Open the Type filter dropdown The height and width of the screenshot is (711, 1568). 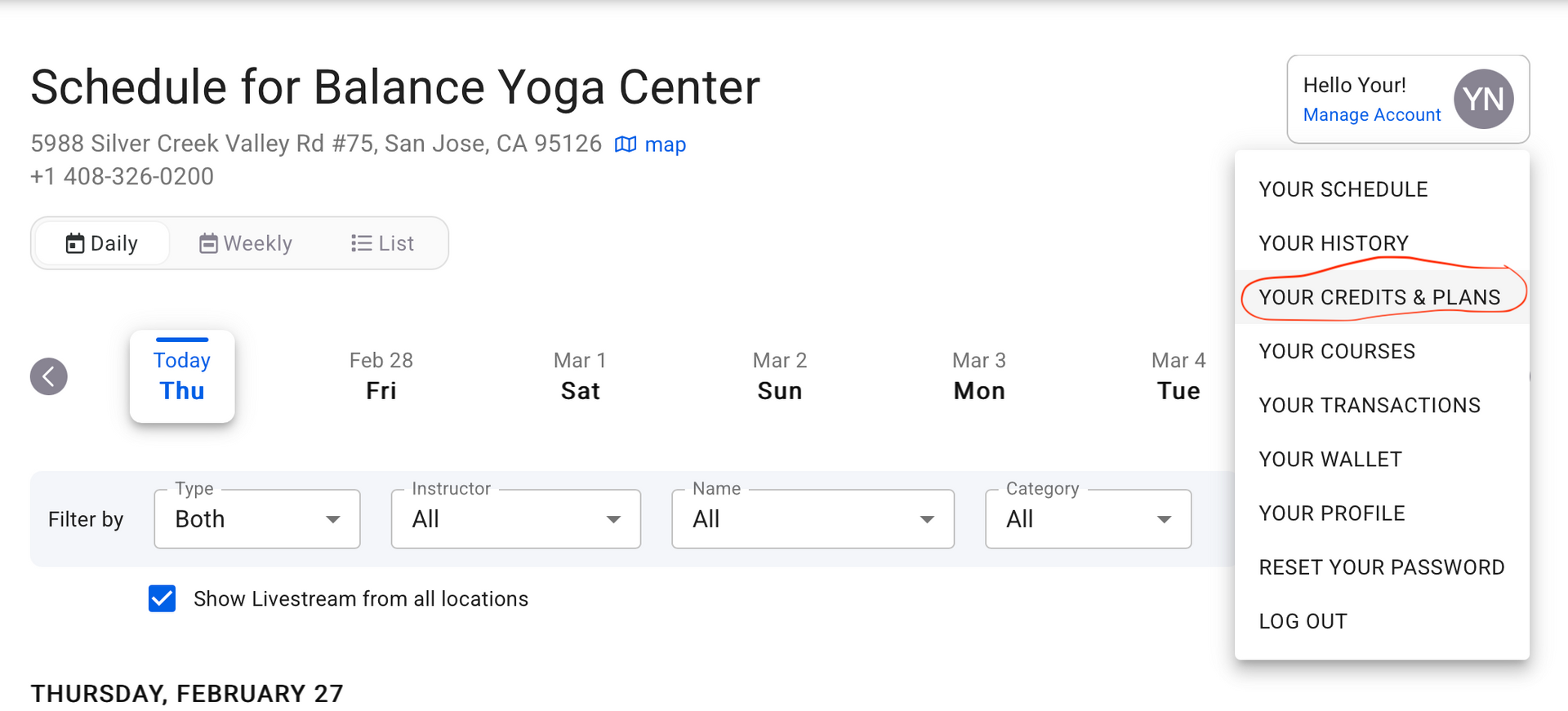point(257,519)
